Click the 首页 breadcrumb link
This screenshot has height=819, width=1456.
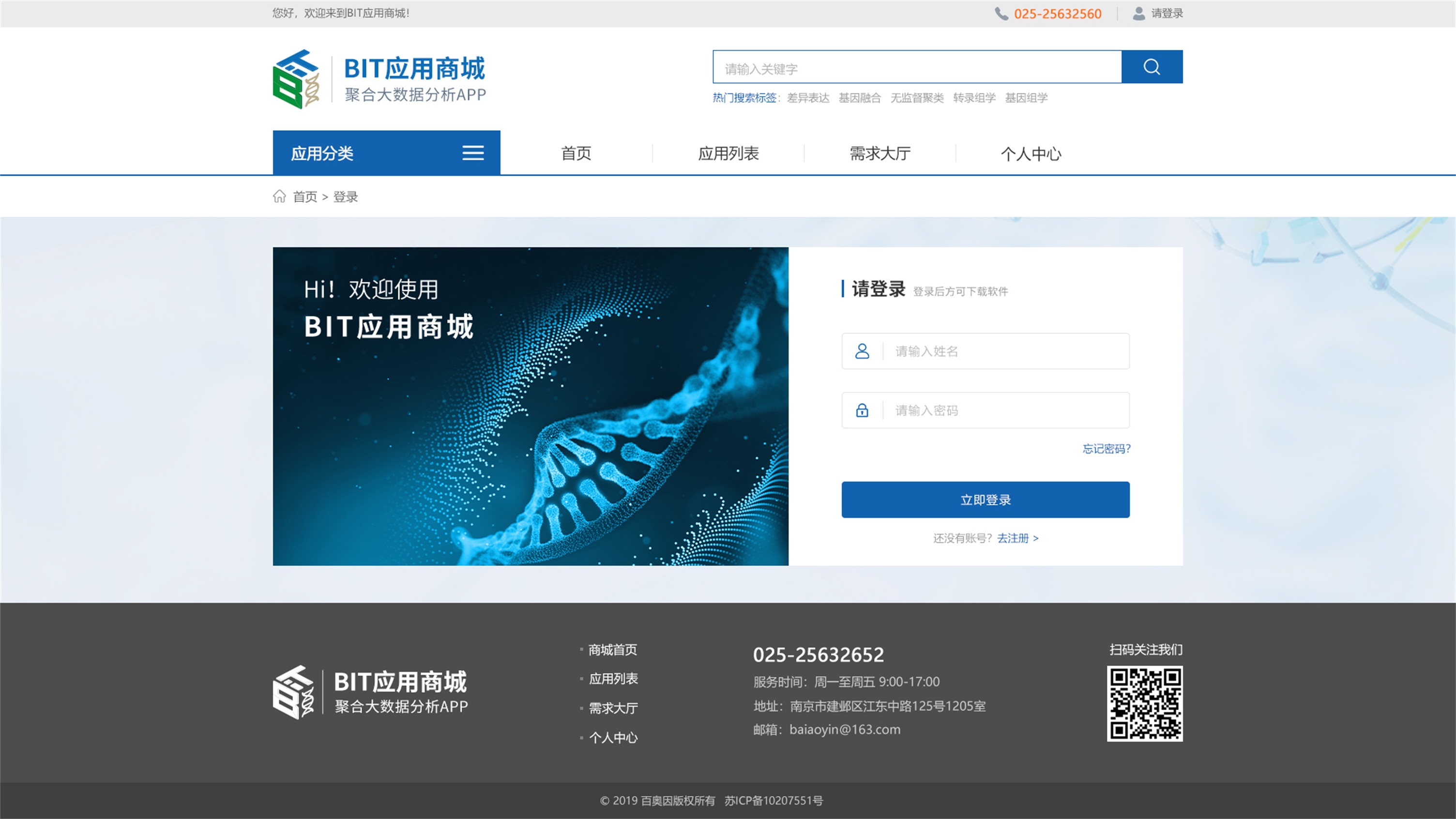coord(304,197)
